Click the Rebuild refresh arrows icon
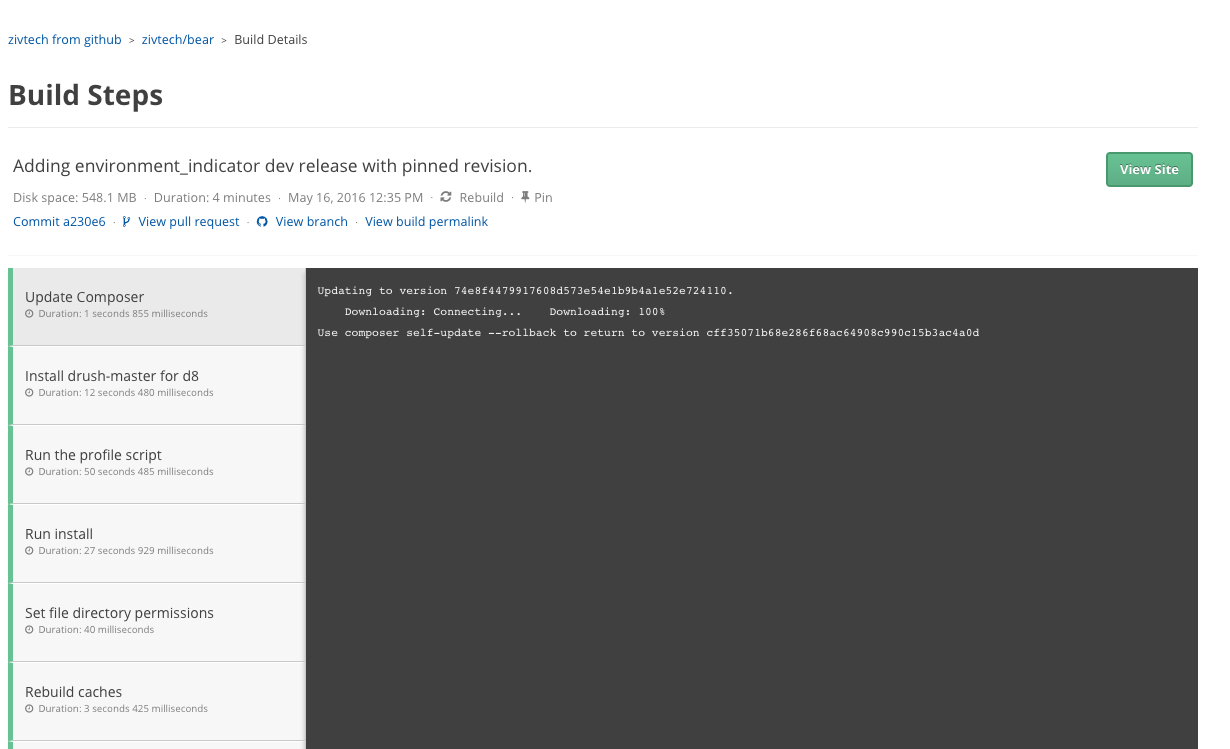 (446, 197)
